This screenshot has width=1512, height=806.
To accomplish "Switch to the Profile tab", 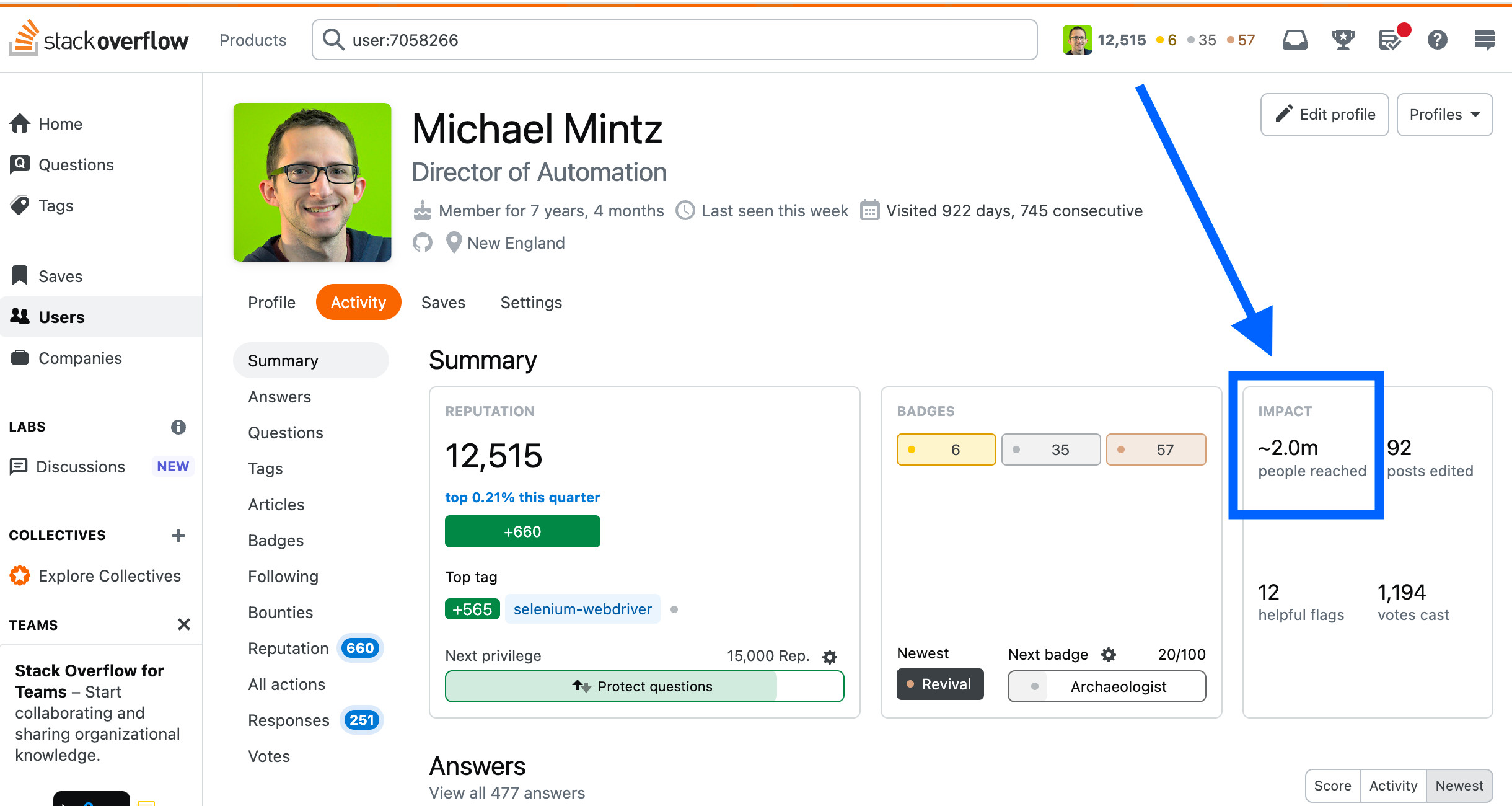I will pyautogui.click(x=271, y=303).
